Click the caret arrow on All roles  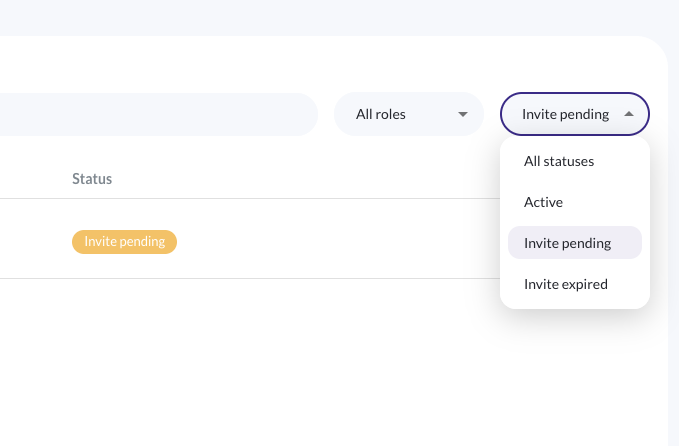click(463, 115)
